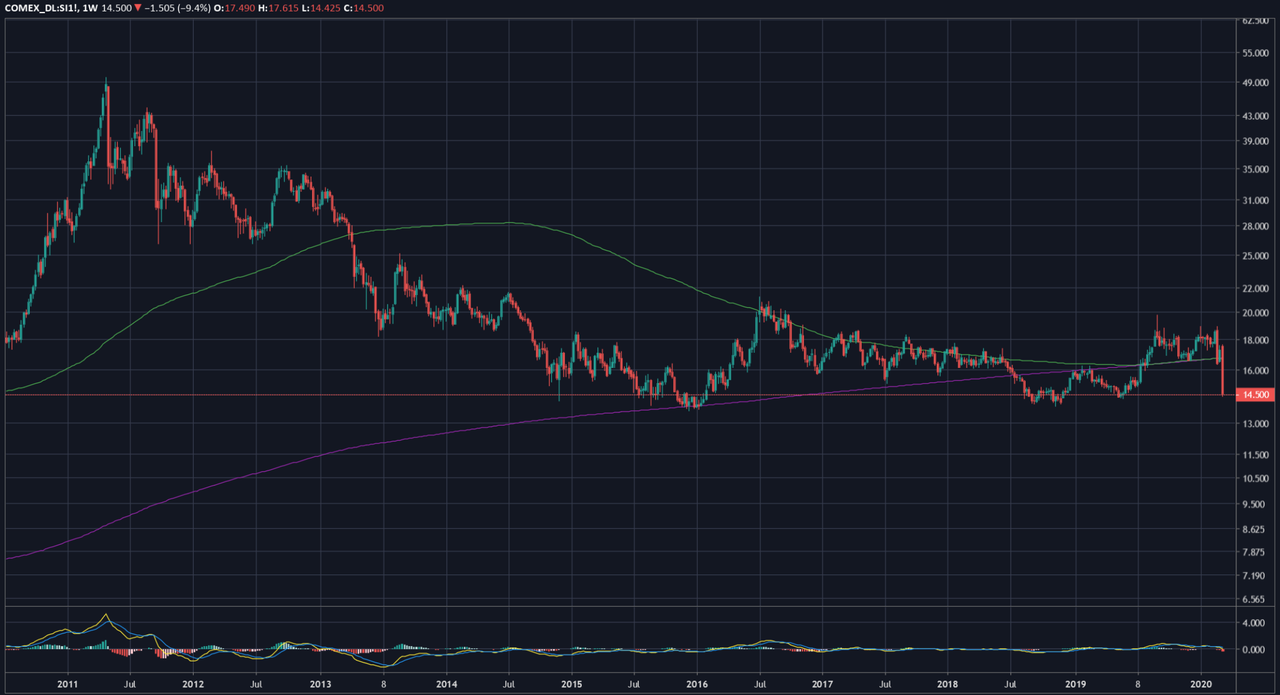Screen dimensions: 1280x695
Task: Click the 55.000 price axis label
Action: 1254,51
